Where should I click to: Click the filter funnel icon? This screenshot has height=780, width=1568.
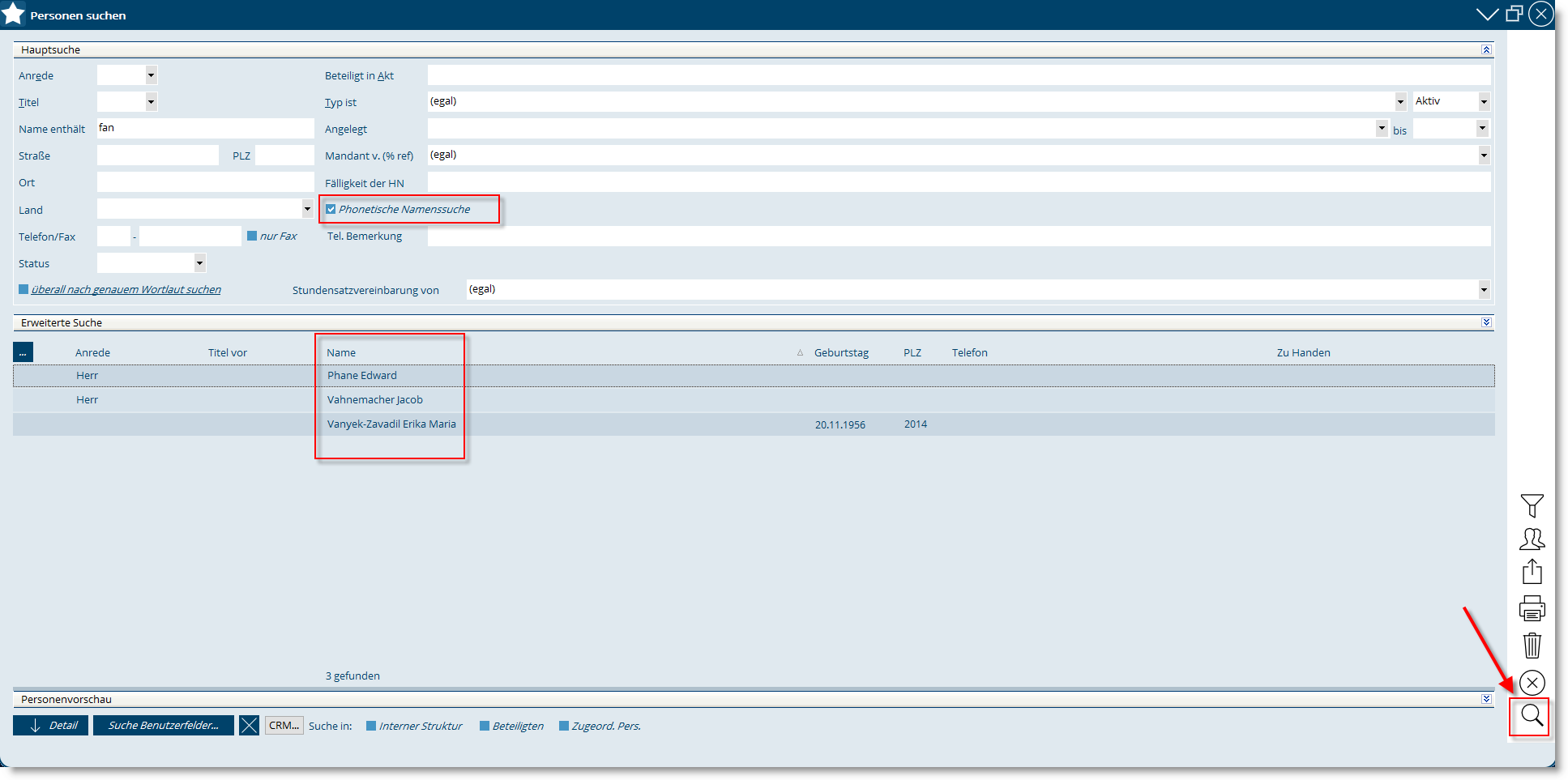coord(1532,506)
